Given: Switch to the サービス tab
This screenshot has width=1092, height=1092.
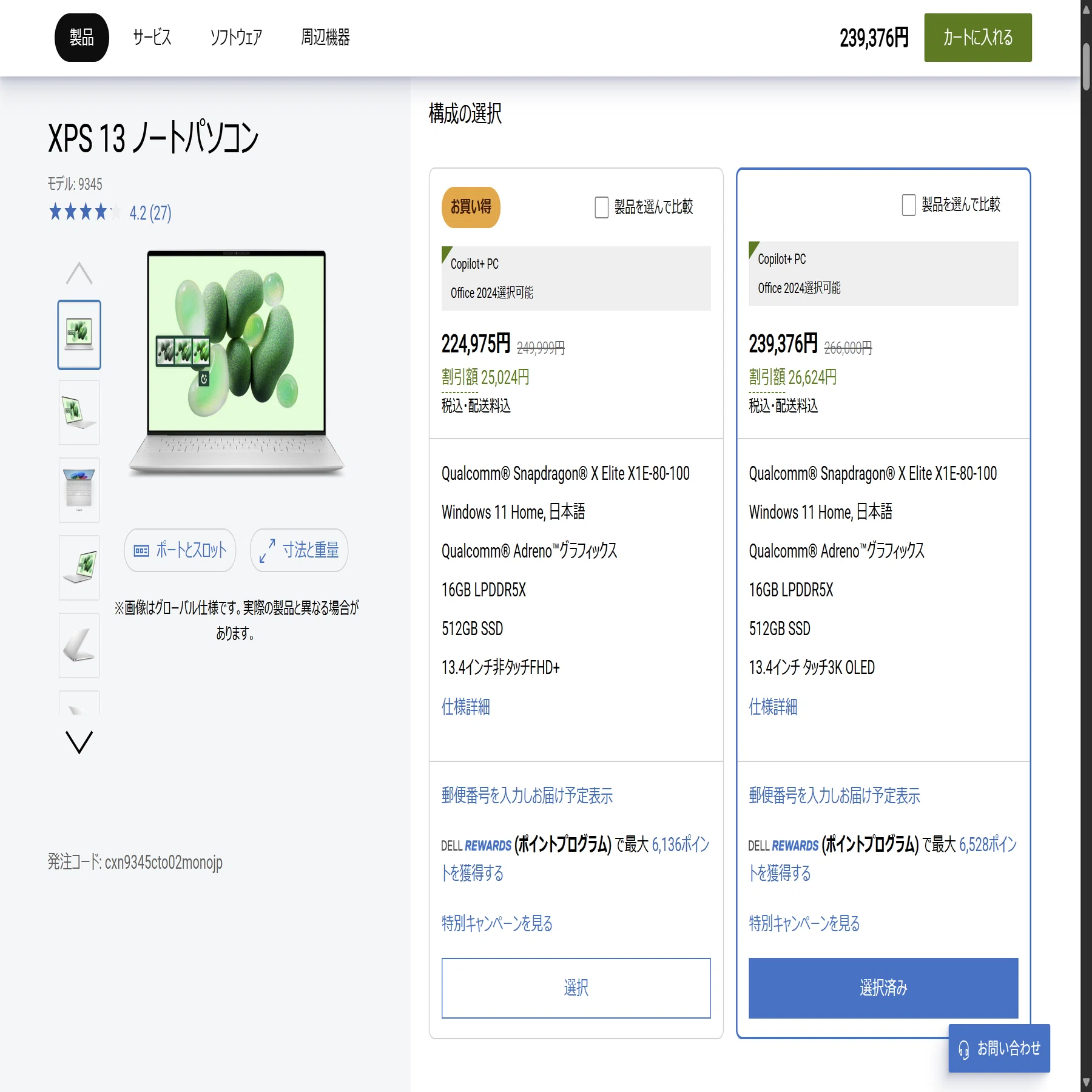Looking at the screenshot, I should (x=152, y=38).
